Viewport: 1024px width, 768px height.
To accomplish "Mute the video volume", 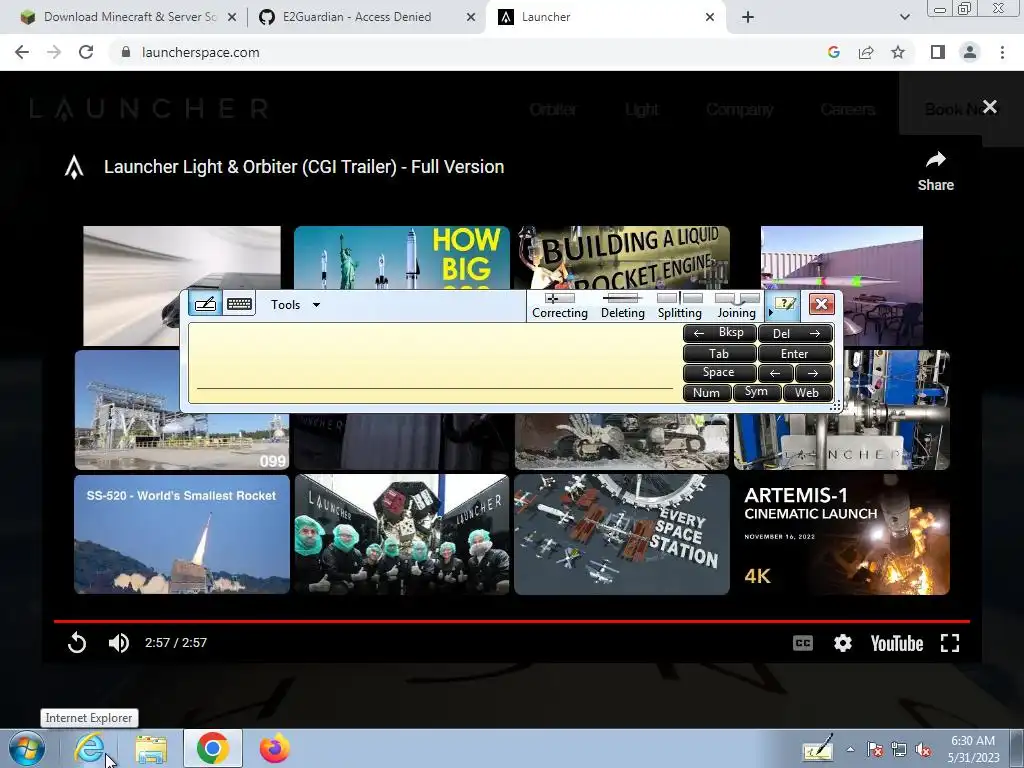I will (119, 643).
